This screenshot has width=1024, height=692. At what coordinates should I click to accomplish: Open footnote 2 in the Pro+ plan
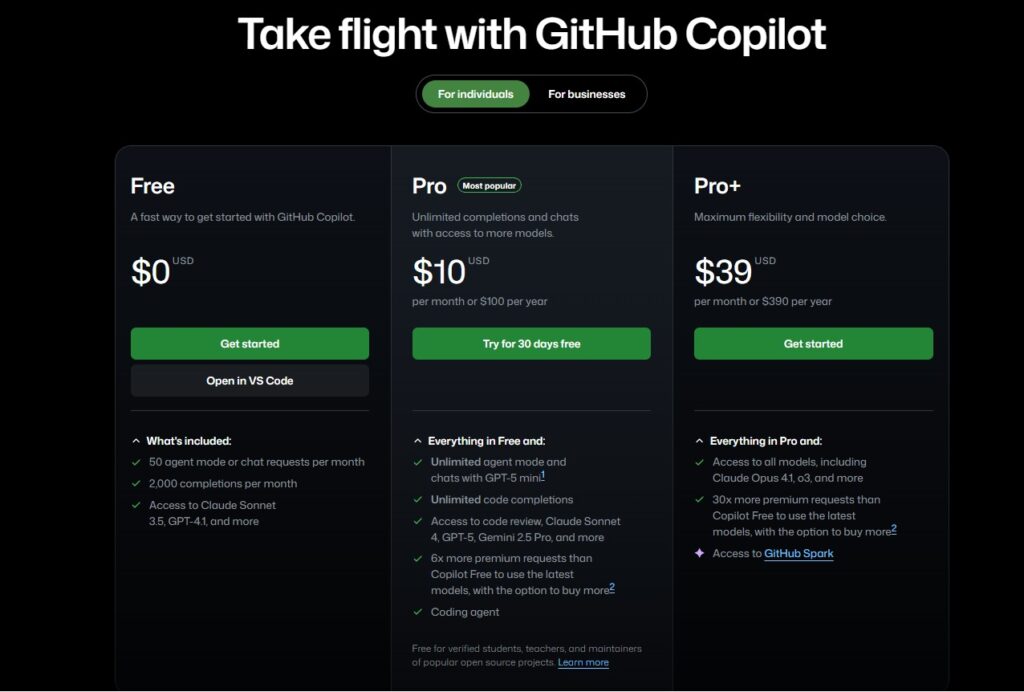(x=894, y=529)
